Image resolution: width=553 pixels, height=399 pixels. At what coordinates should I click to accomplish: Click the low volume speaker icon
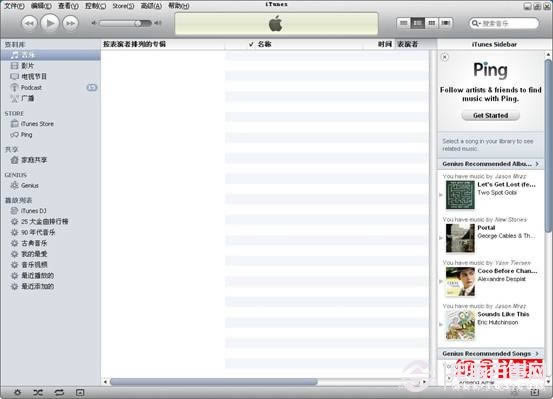coord(94,23)
